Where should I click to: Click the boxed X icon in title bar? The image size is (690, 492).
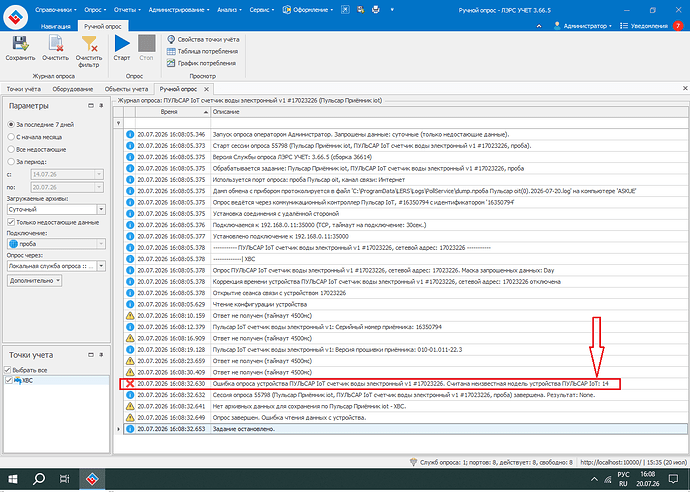click(345, 10)
